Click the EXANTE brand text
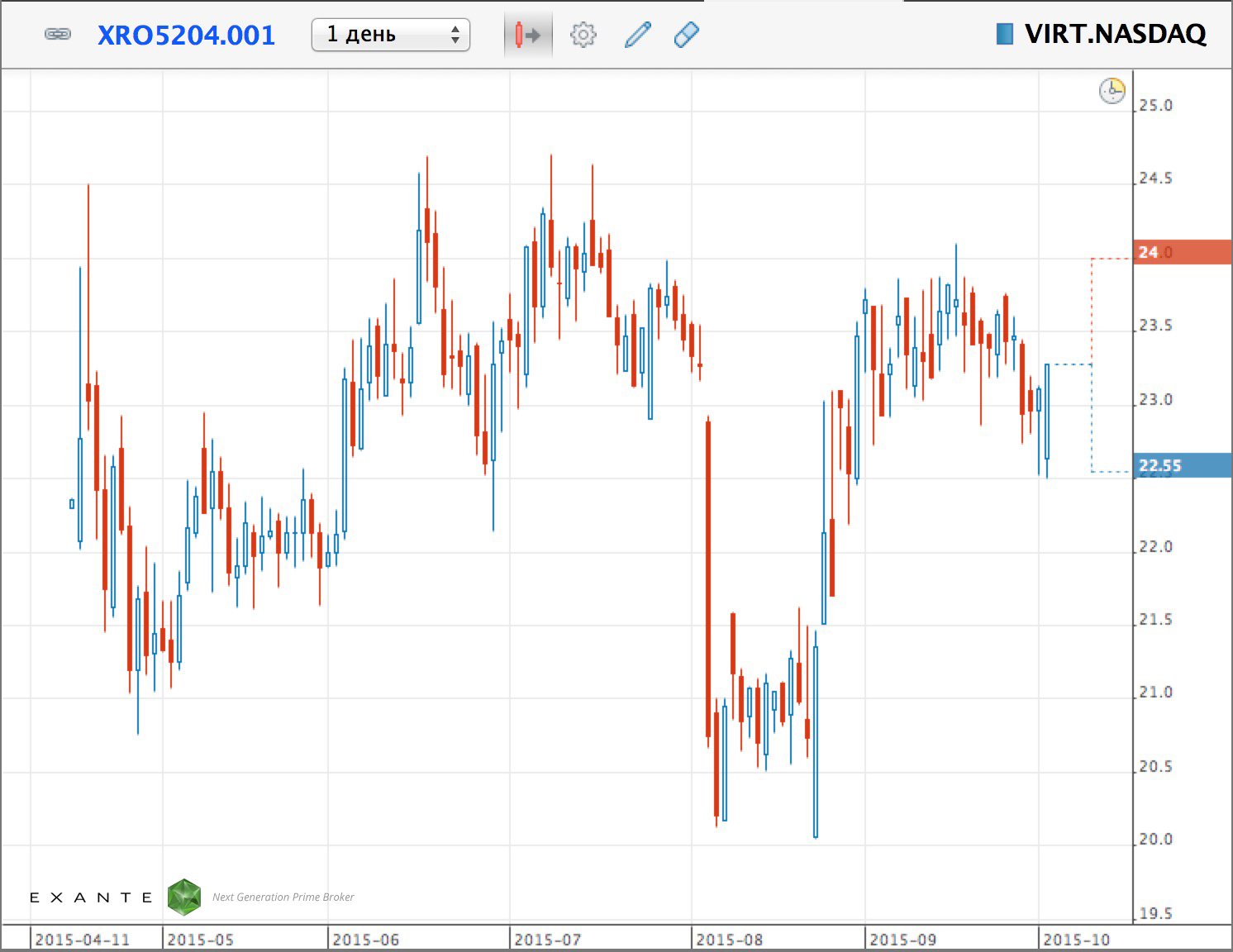Viewport: 1233px width, 952px height. tap(91, 897)
